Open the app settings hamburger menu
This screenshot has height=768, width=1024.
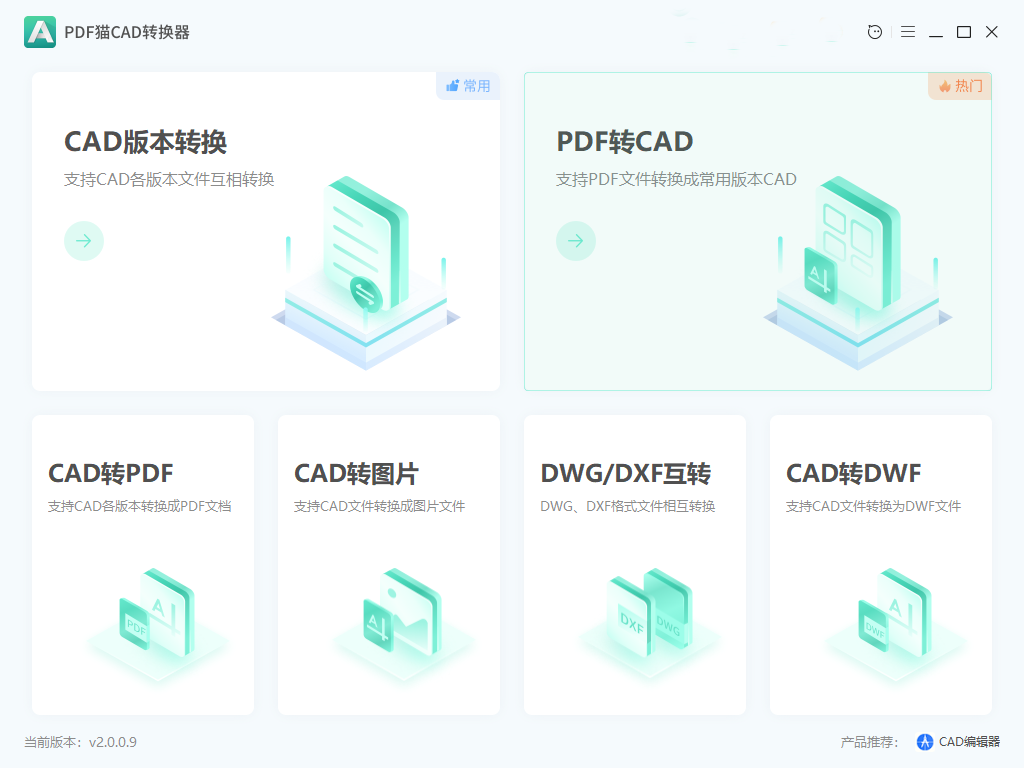pyautogui.click(x=908, y=31)
